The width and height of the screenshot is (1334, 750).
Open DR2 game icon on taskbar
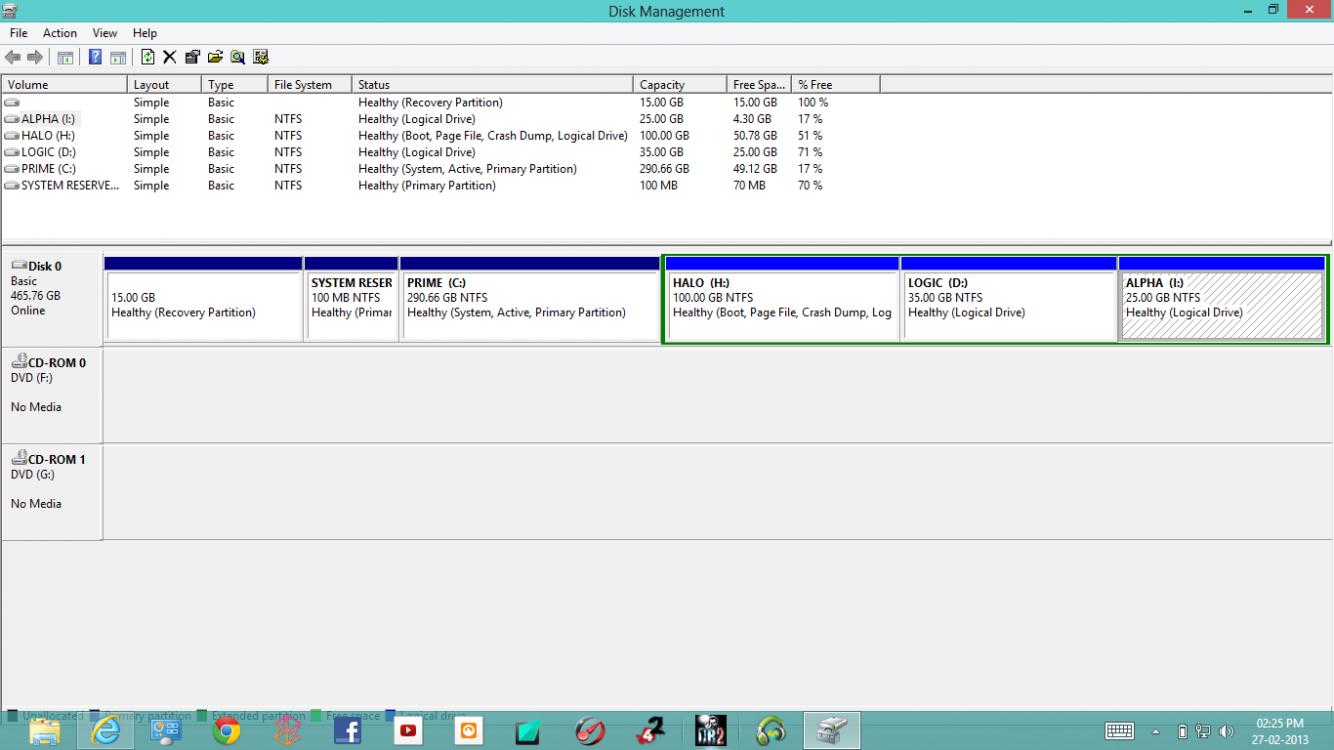(710, 731)
